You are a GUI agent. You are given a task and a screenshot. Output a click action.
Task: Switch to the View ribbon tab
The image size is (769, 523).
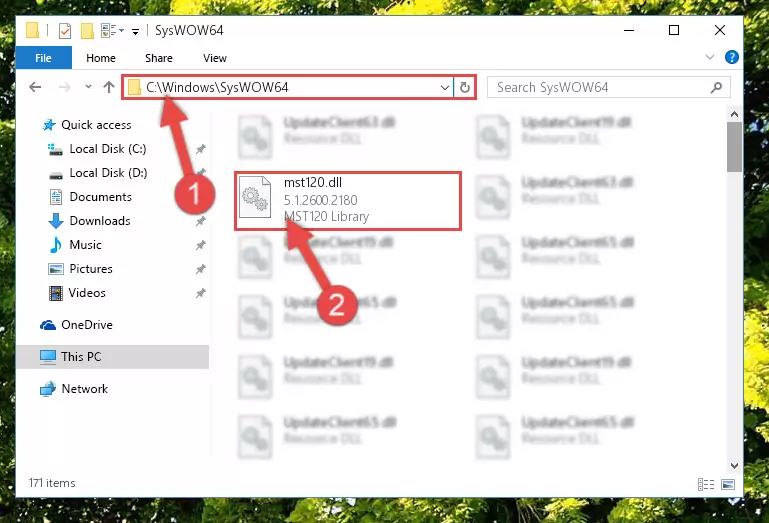[215, 58]
